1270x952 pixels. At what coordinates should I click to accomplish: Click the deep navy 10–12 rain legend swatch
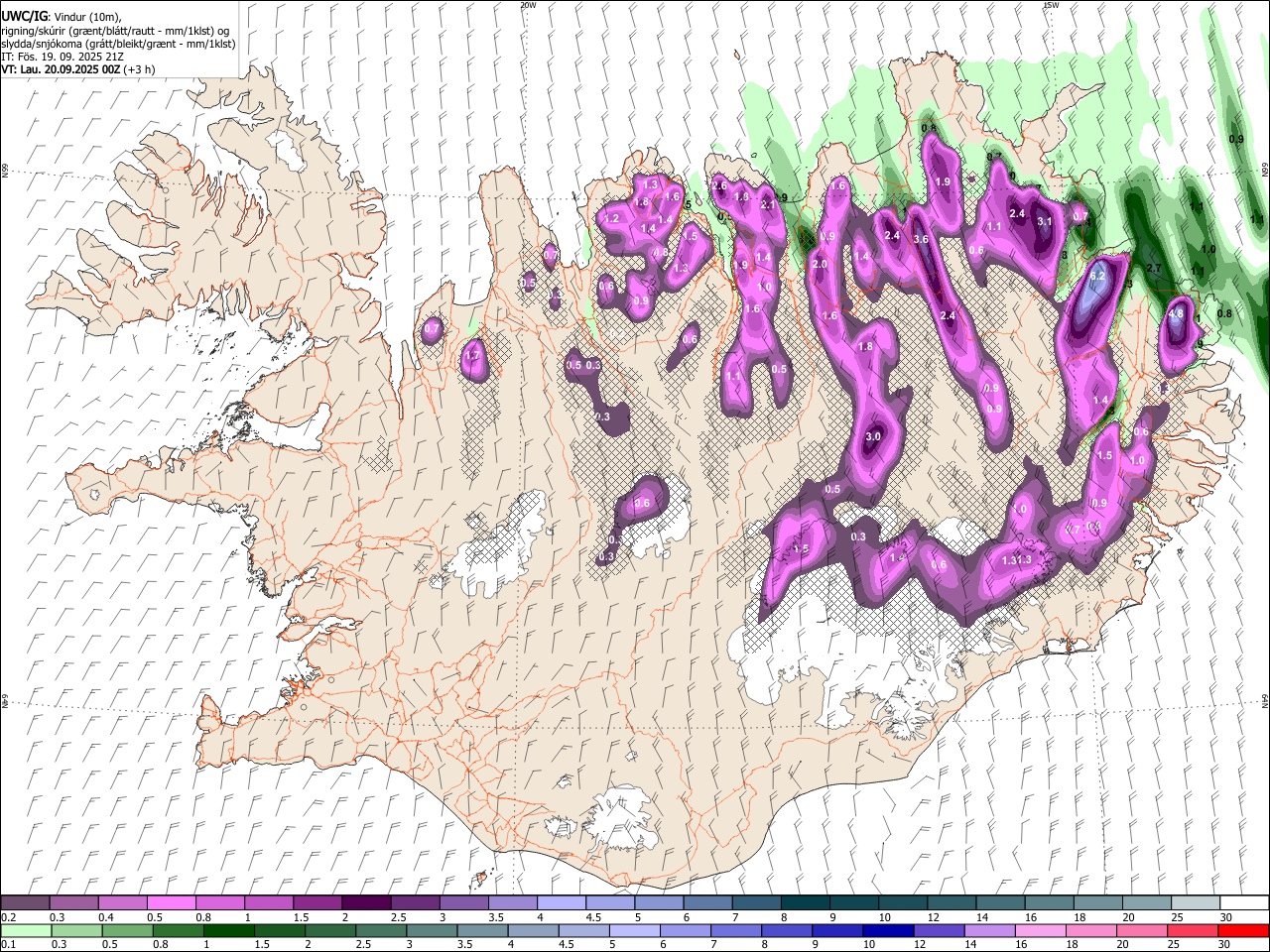pos(887,931)
